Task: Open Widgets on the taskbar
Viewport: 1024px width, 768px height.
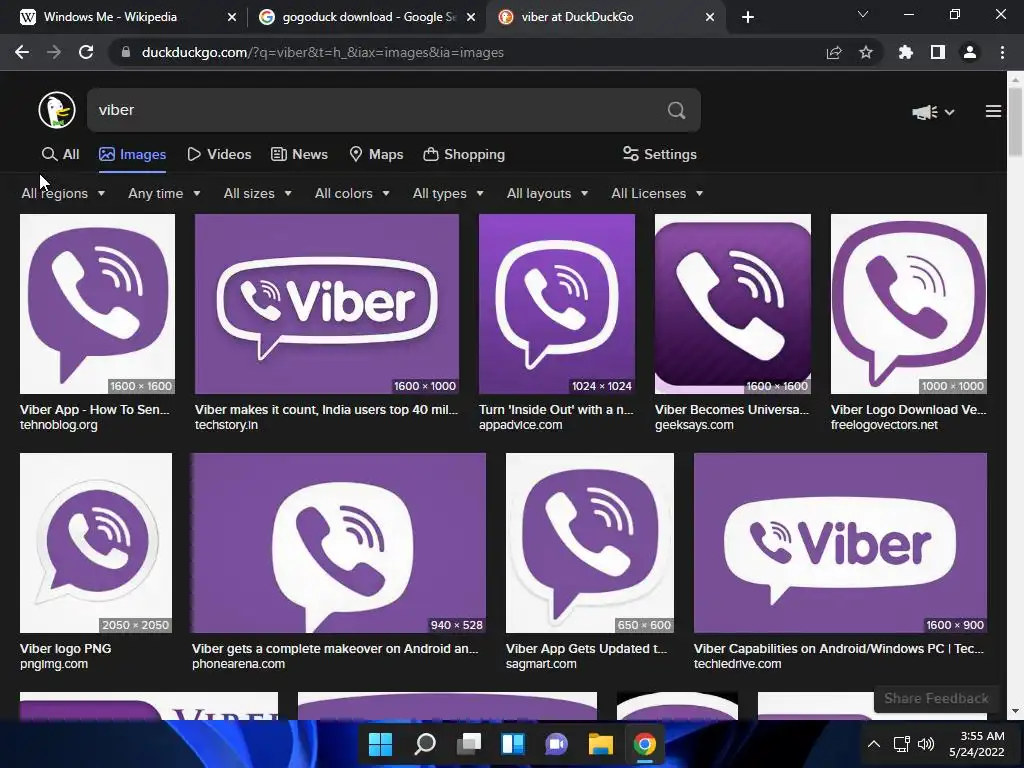Action: [513, 744]
